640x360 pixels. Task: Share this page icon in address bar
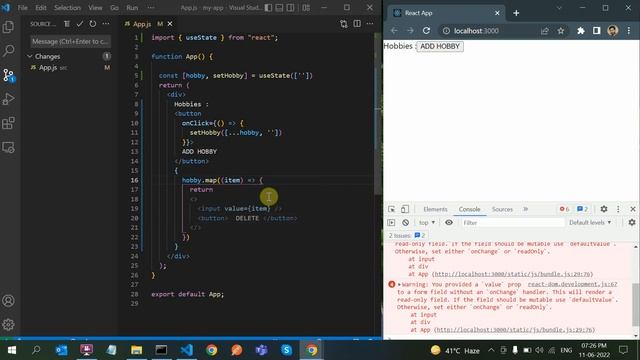544,31
